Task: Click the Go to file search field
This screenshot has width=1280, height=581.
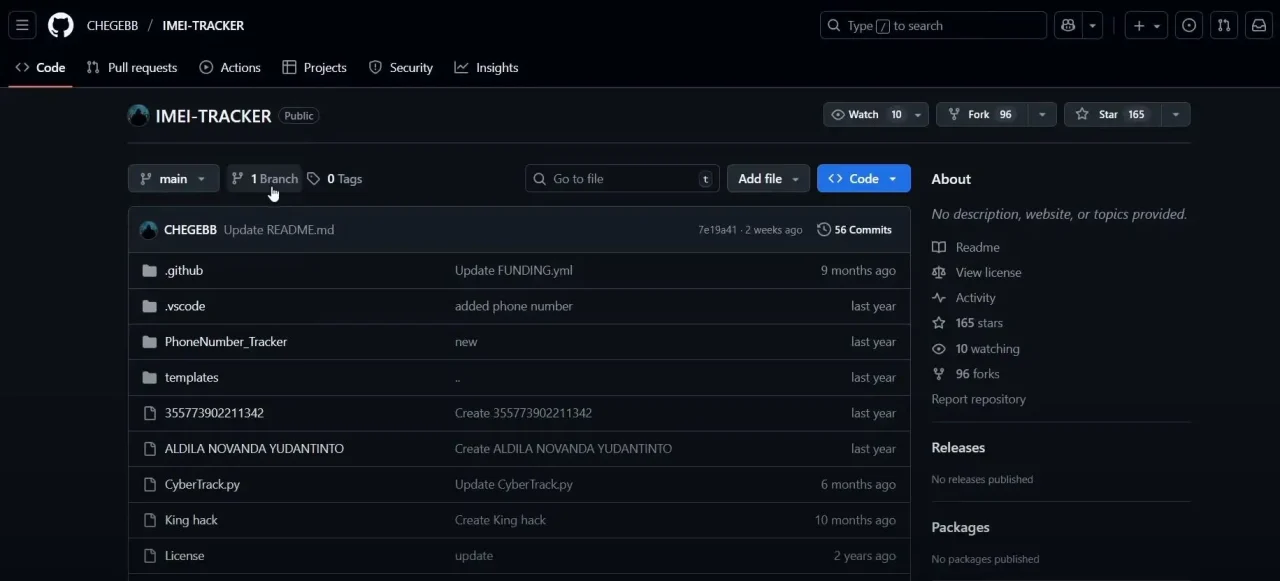Action: [622, 178]
